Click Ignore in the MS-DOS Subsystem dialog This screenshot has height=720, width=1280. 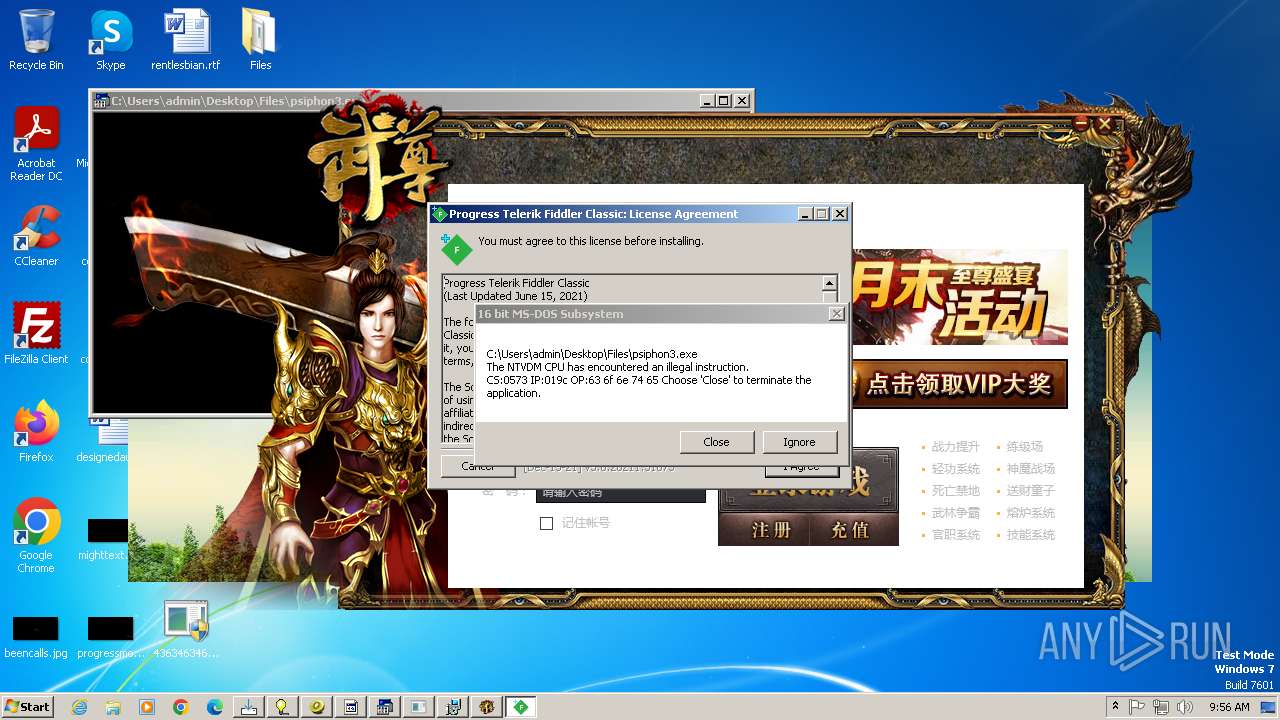tap(799, 442)
